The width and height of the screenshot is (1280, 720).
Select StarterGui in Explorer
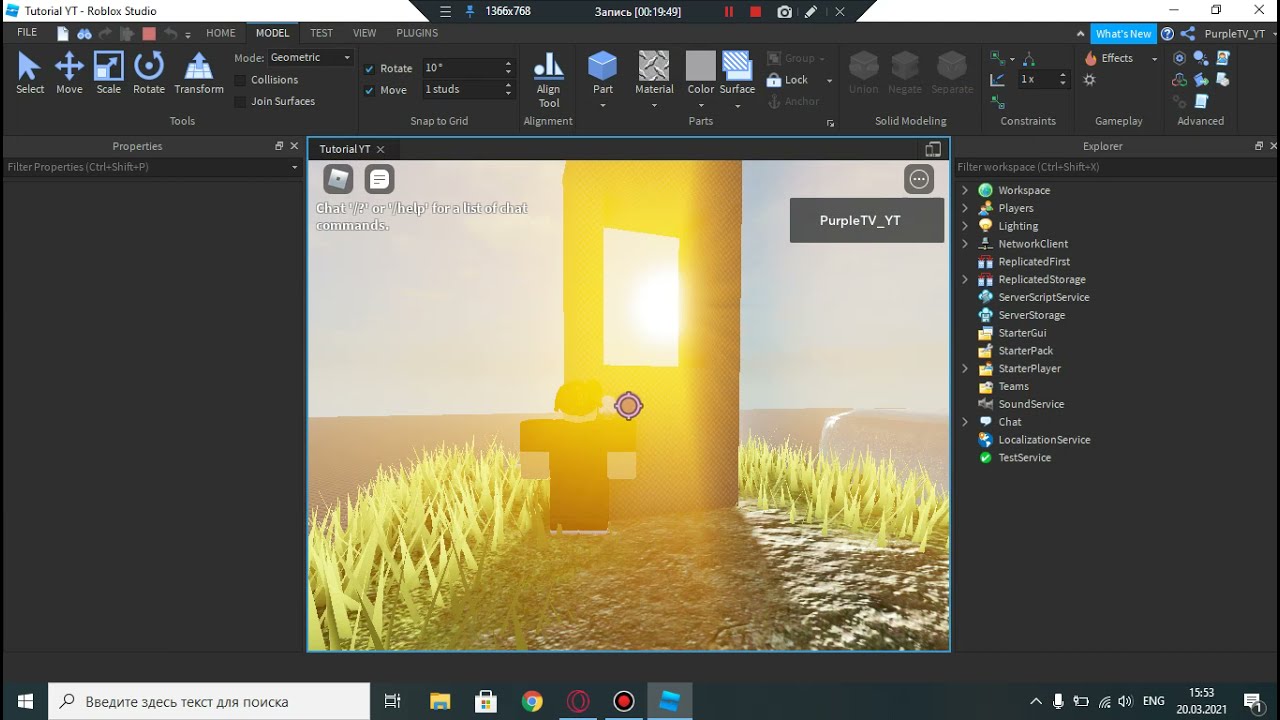(1022, 333)
